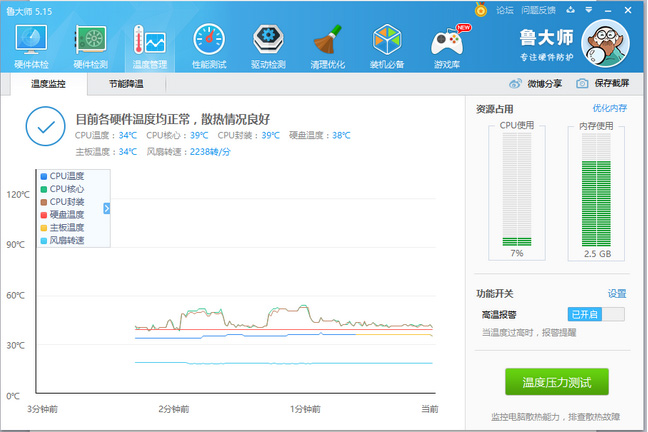Image resolution: width=648 pixels, height=432 pixels.
Task: Switch to 节能降温 tab
Action: pyautogui.click(x=126, y=84)
